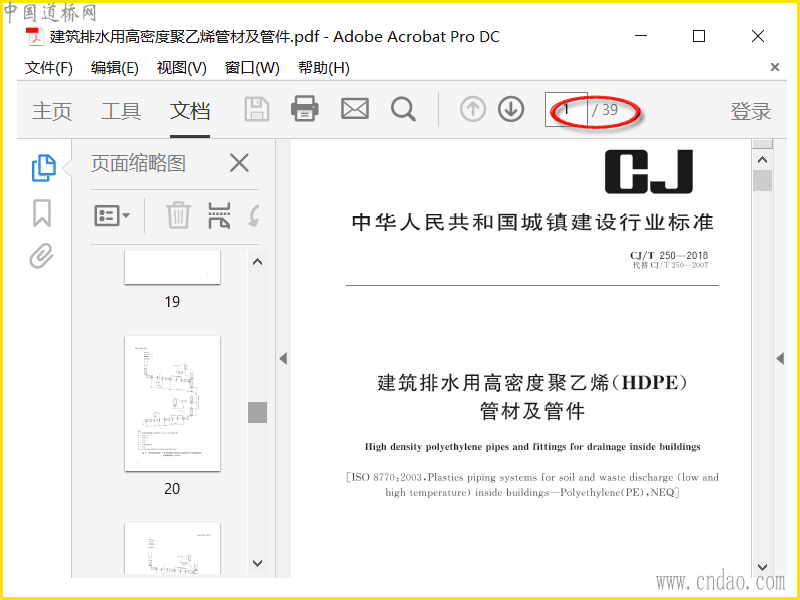The width and height of the screenshot is (800, 600).
Task: Go to previous page with up arrow
Action: (472, 109)
